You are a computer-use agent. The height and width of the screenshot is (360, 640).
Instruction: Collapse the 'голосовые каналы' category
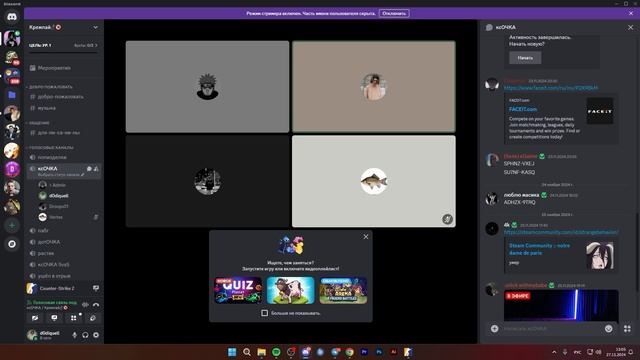click(51, 147)
